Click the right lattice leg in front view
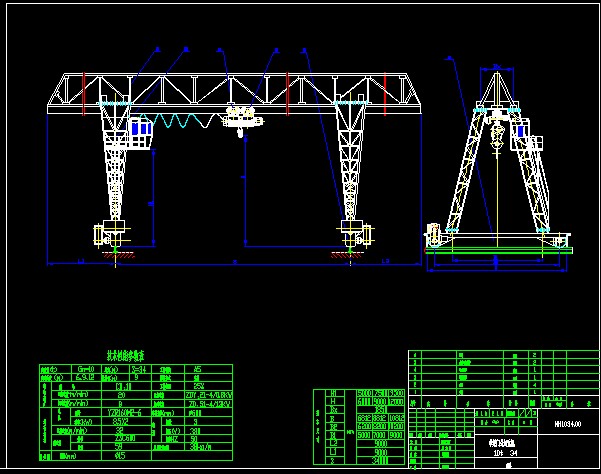The height and width of the screenshot is (474, 601). coord(350,165)
